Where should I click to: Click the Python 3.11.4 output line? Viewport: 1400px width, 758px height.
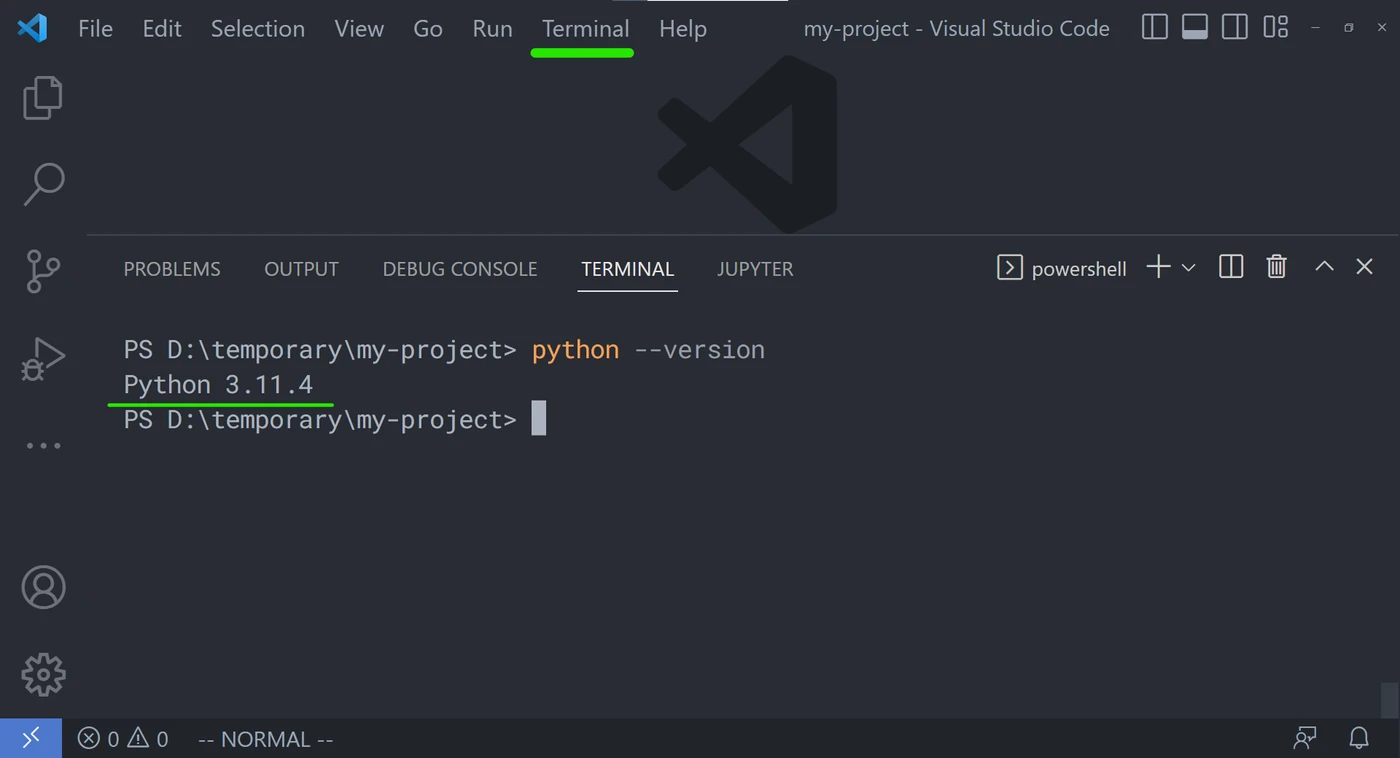[x=218, y=385]
